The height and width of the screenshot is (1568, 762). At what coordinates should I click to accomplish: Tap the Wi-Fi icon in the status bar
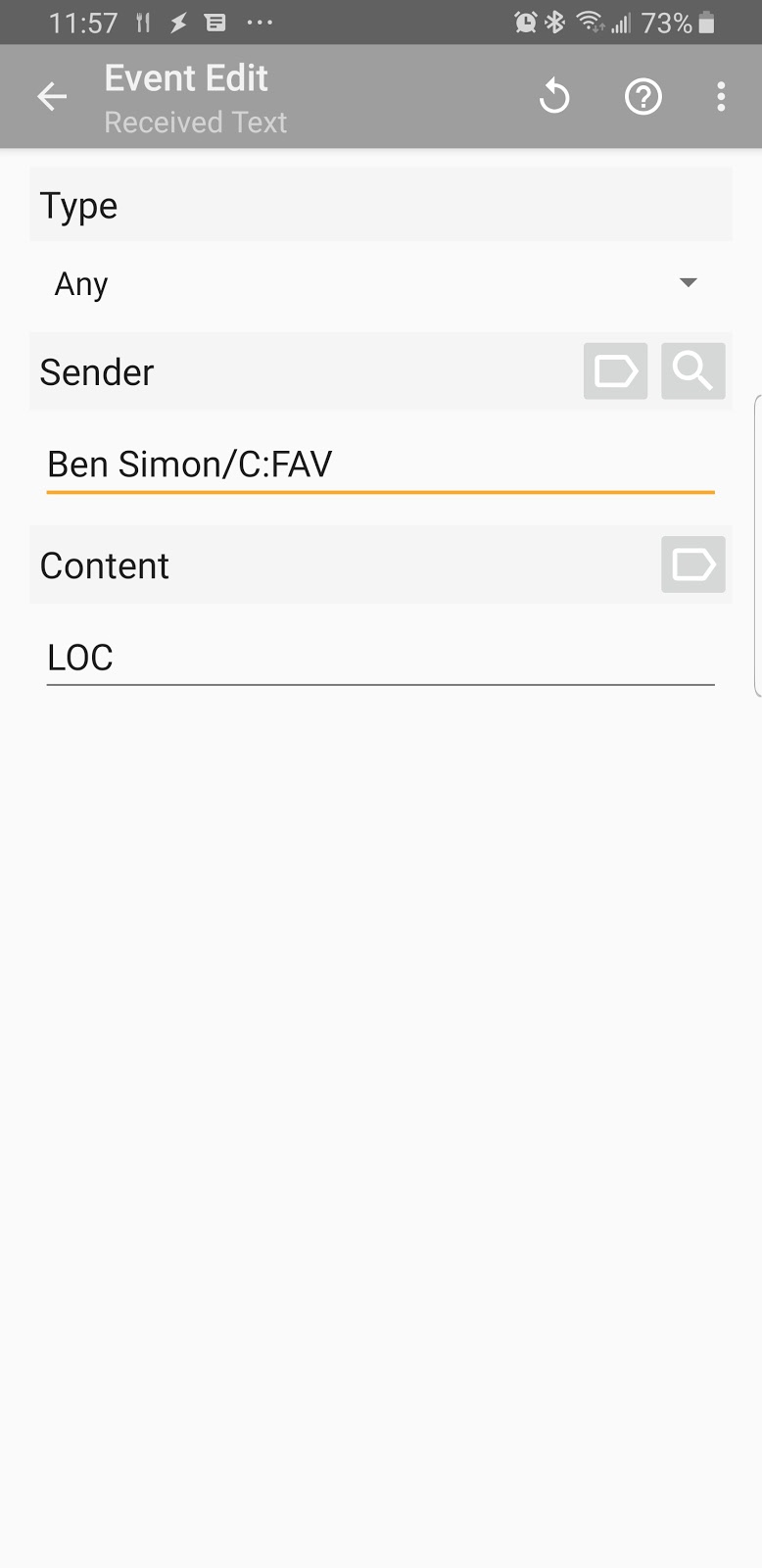[592, 22]
